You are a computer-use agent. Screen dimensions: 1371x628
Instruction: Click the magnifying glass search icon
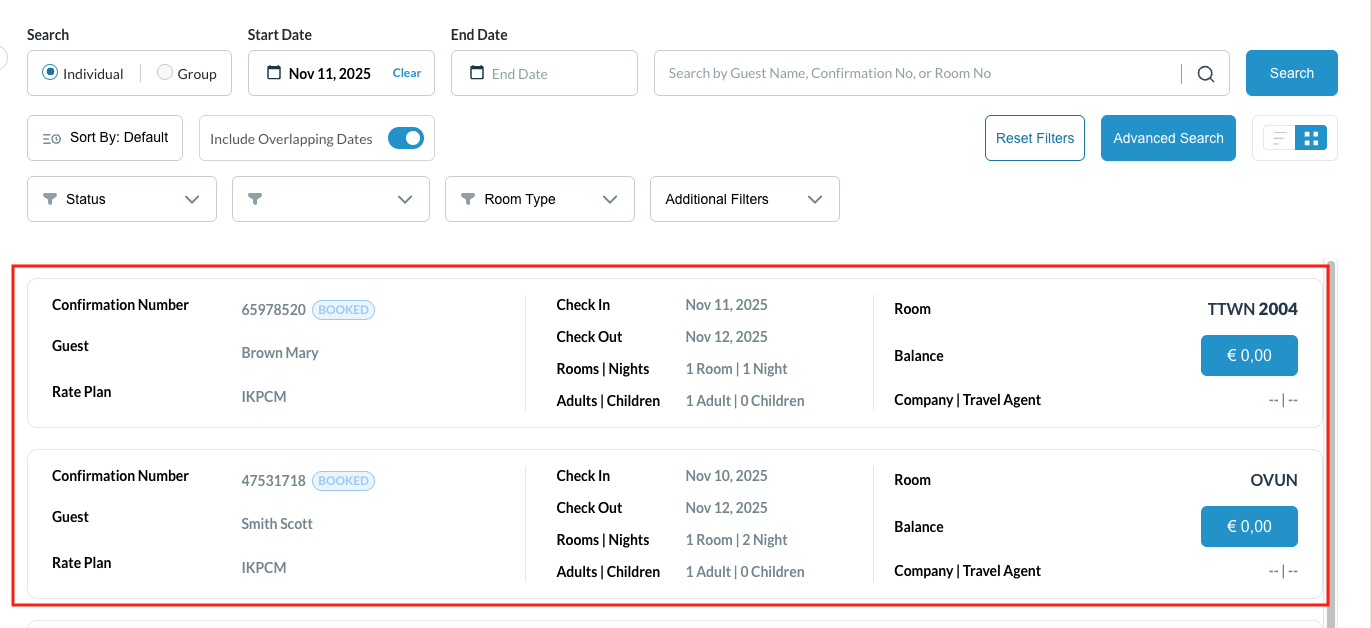[x=1206, y=74]
